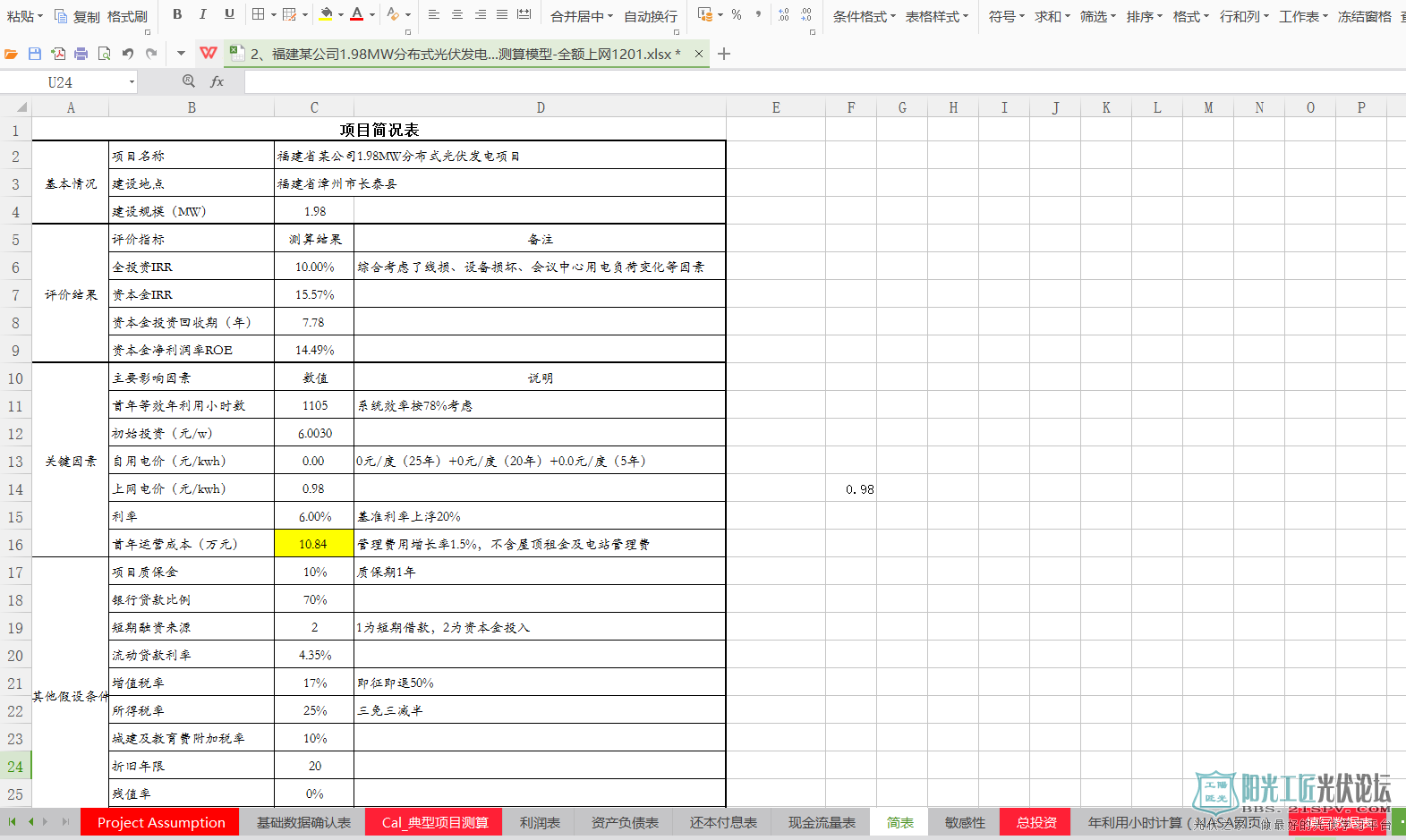Screen dimensions: 1406x840
Task: Click the magnifier icon beside fx
Action: 189,81
